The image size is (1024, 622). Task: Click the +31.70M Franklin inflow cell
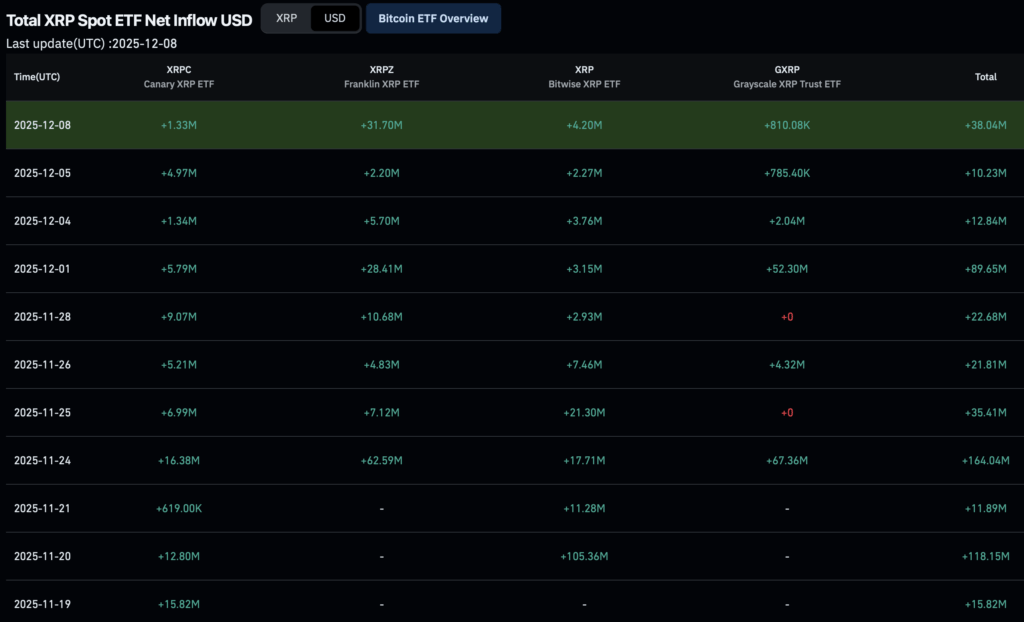(x=382, y=125)
